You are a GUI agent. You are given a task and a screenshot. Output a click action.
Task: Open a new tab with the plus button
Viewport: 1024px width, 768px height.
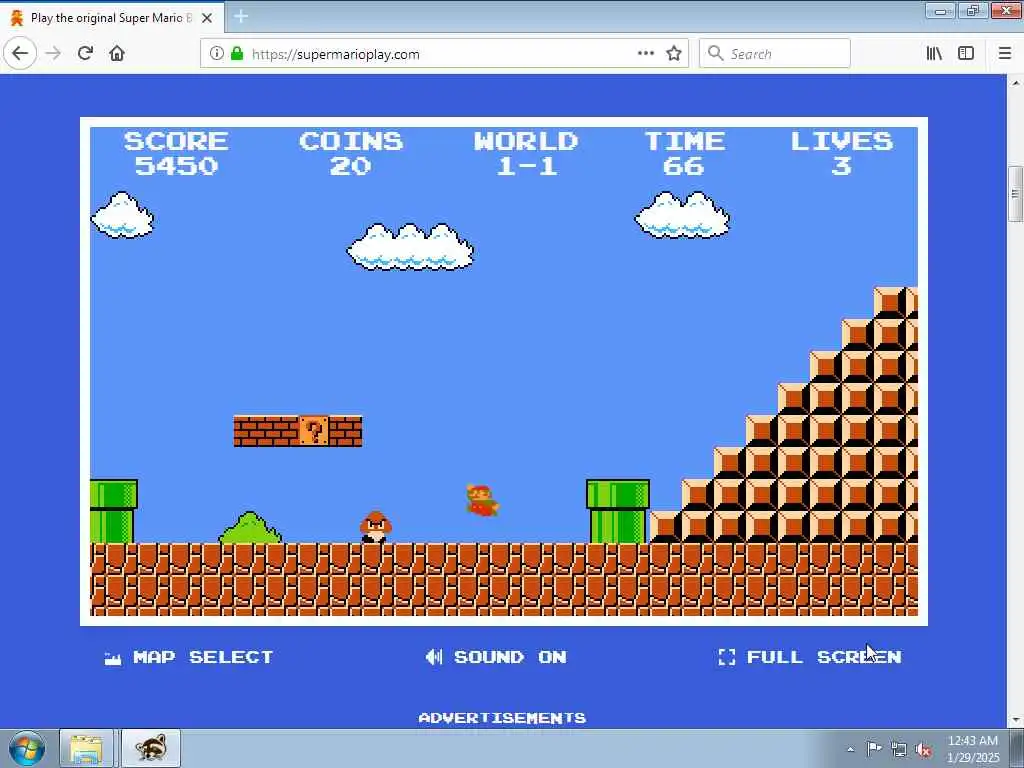coord(241,17)
